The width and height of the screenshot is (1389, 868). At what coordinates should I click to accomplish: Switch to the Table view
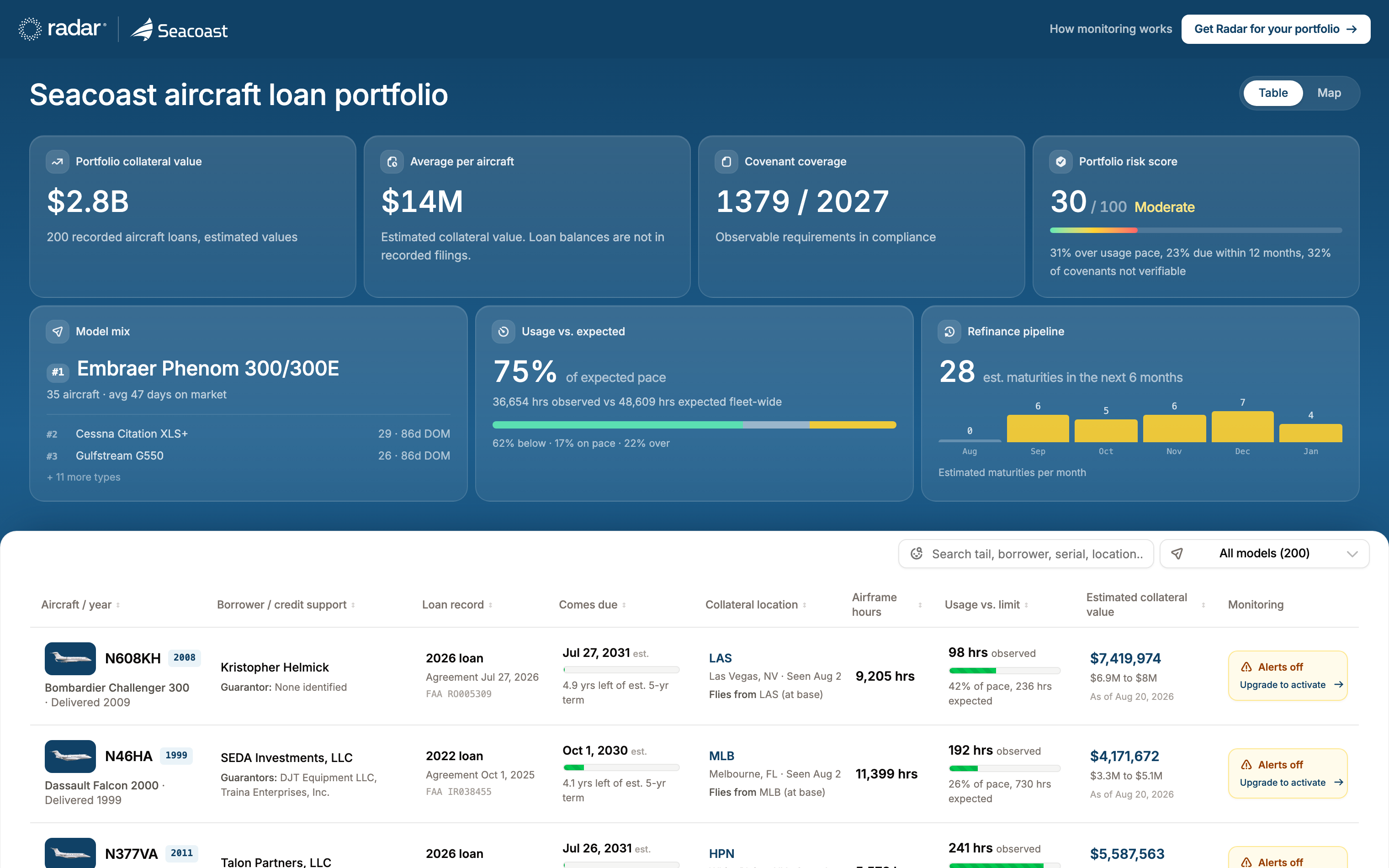1272,93
